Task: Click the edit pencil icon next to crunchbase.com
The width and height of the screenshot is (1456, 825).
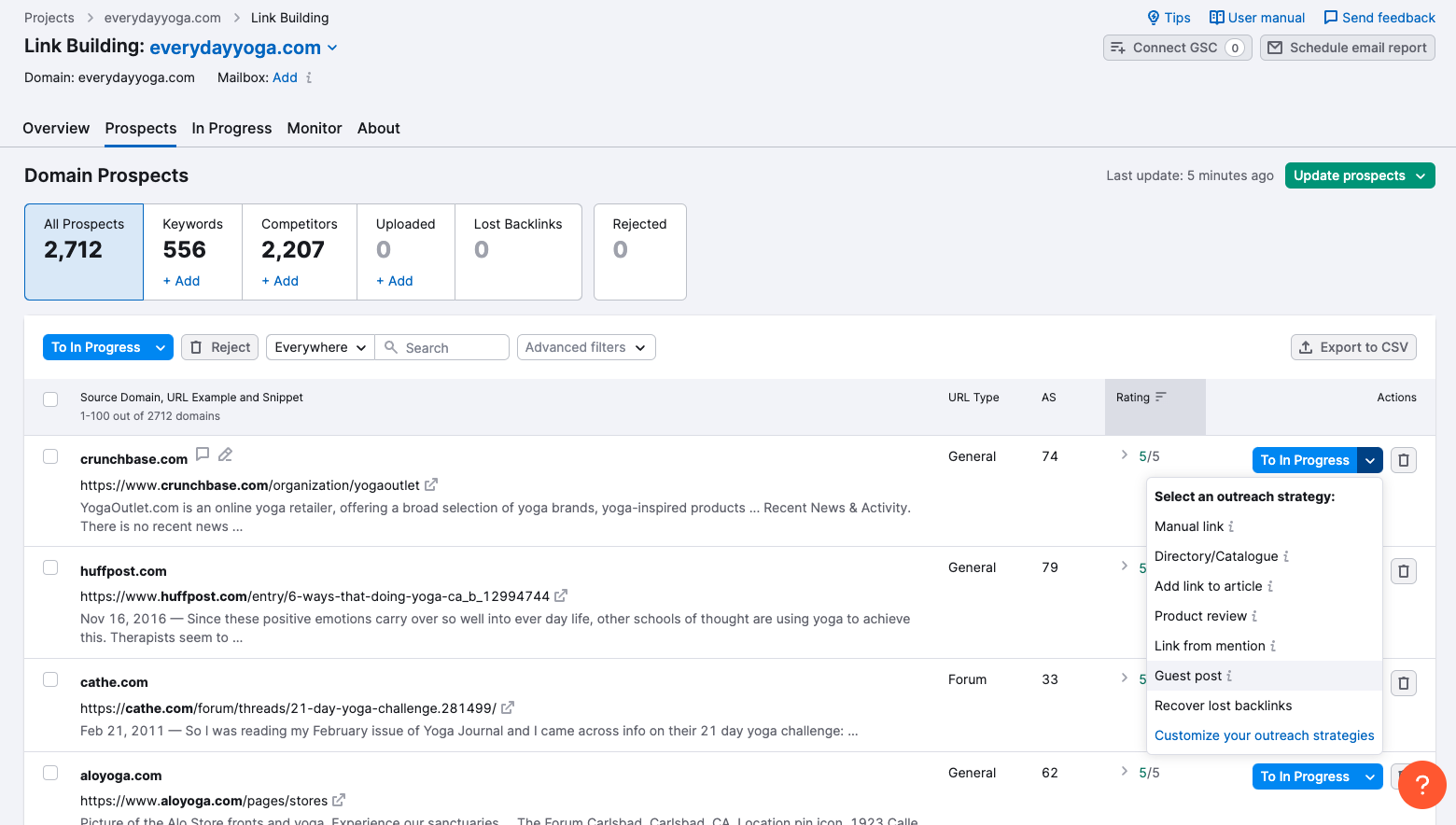Action: [x=225, y=454]
